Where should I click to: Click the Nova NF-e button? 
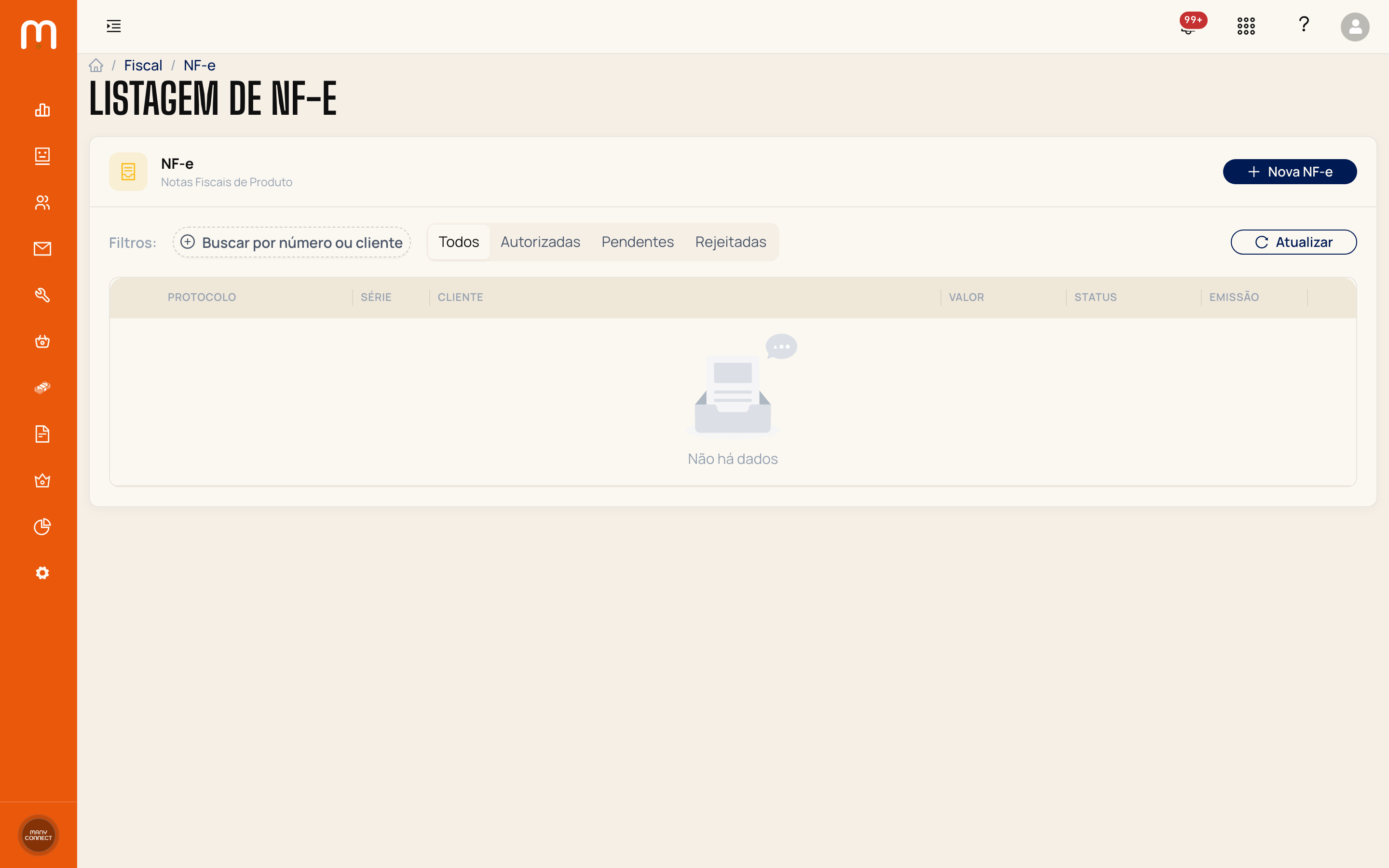point(1290,172)
